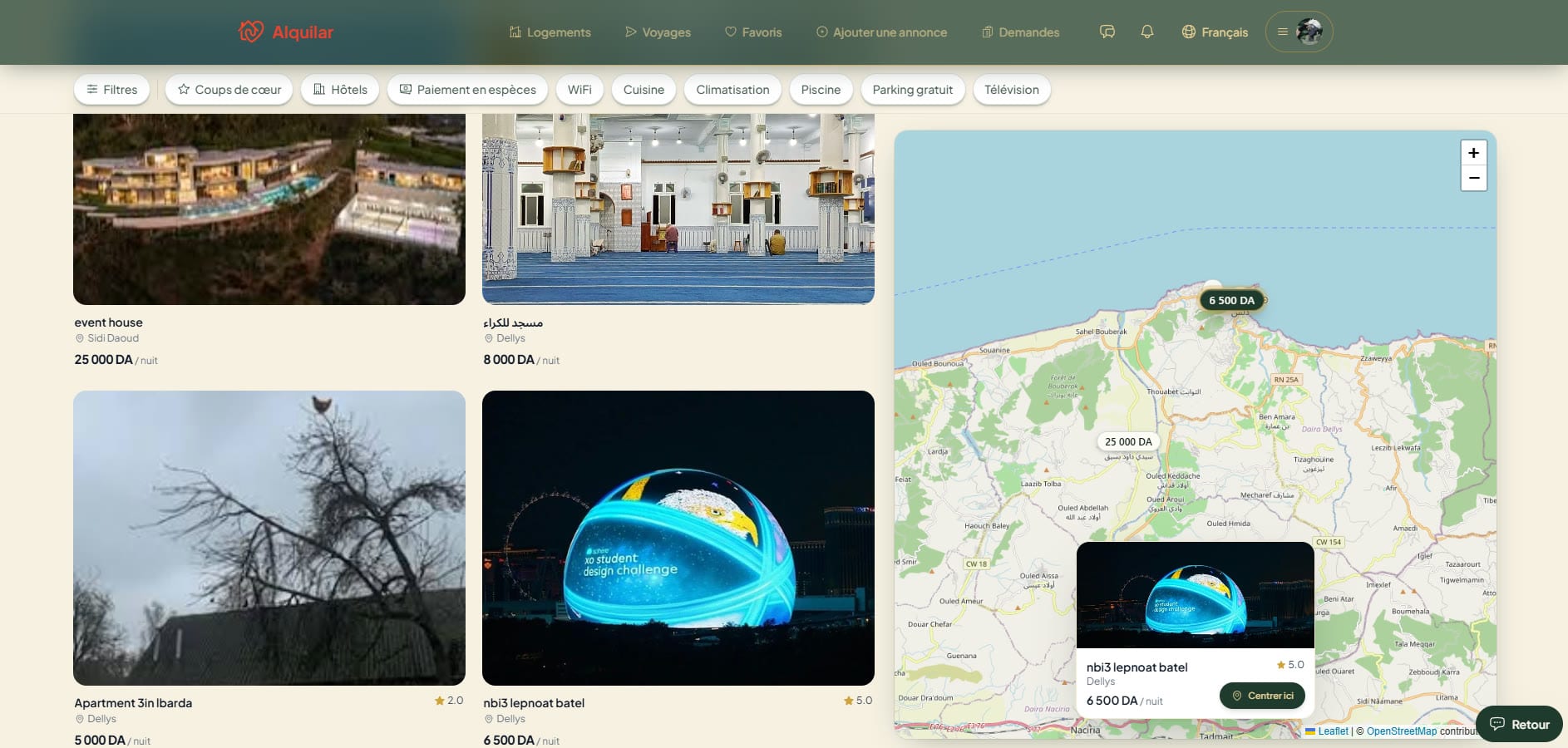Click the user profile avatar
The height and width of the screenshot is (748, 1568).
coord(1309,32)
